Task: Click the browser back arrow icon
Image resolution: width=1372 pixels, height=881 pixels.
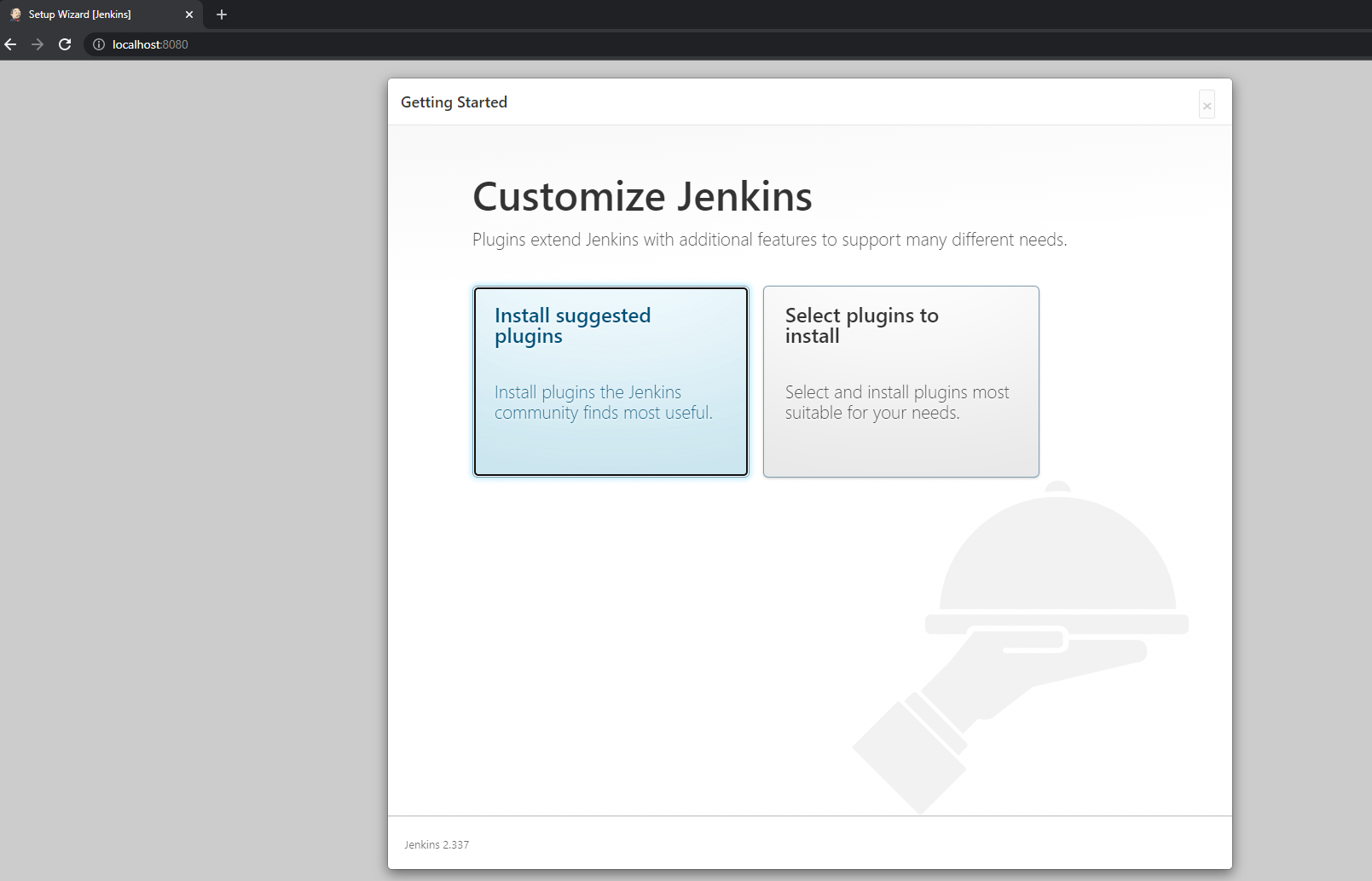Action: (x=11, y=44)
